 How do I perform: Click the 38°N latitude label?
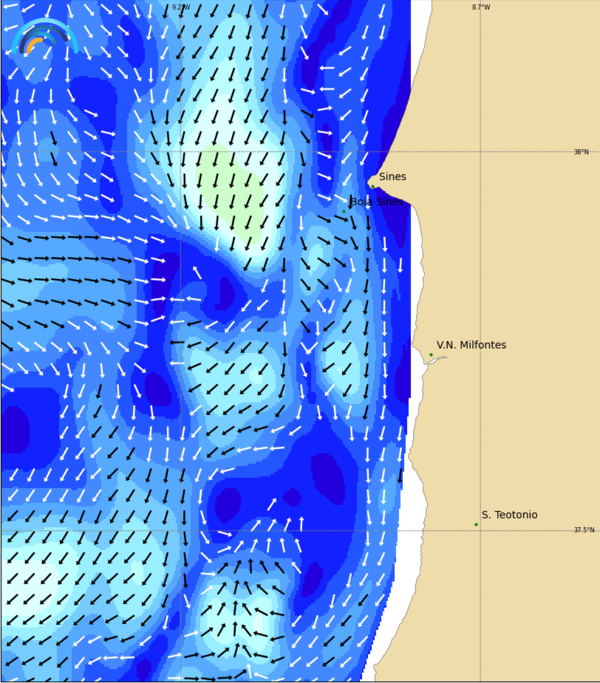(x=581, y=152)
